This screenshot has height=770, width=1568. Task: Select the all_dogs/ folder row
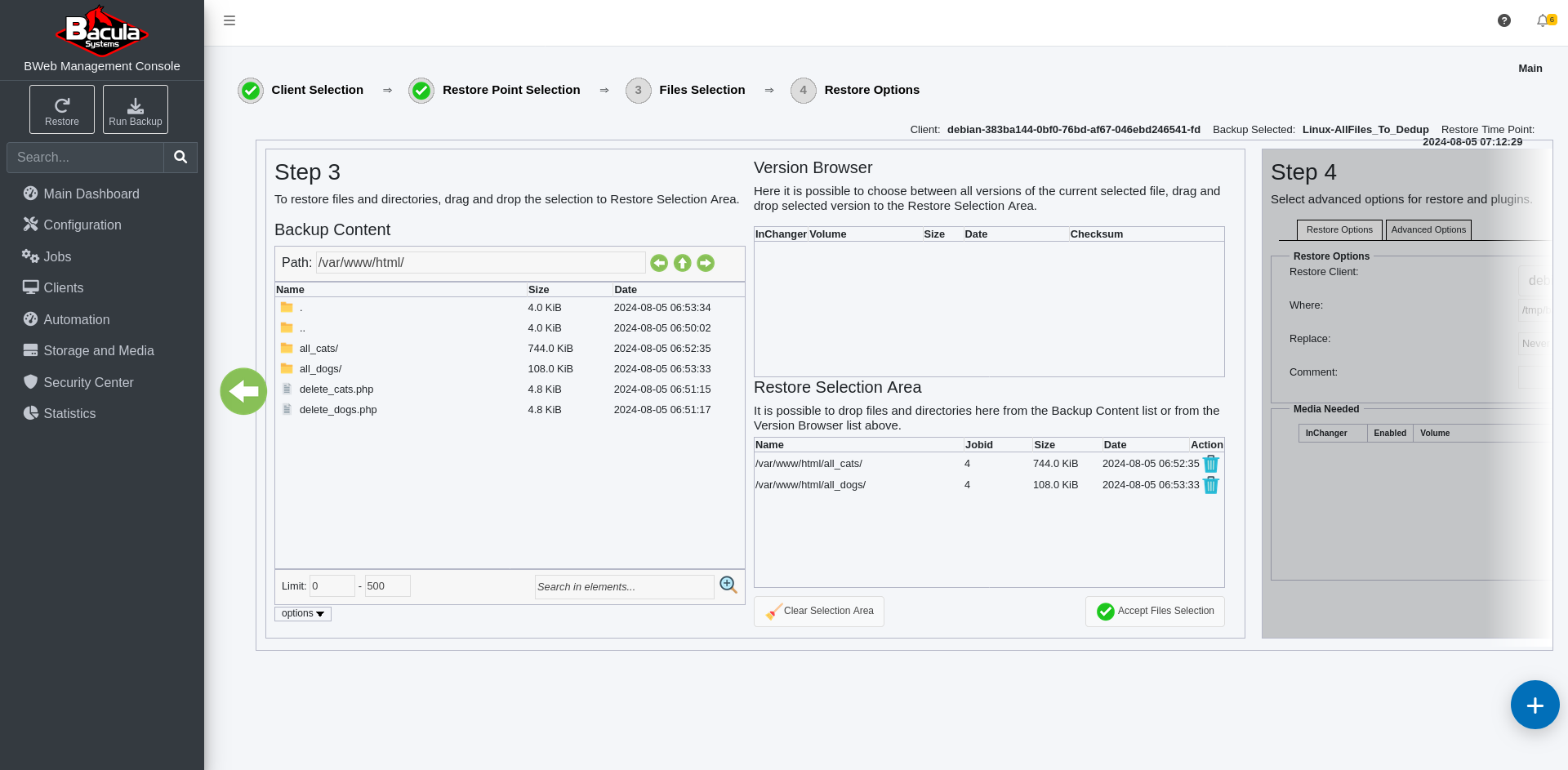pos(510,369)
